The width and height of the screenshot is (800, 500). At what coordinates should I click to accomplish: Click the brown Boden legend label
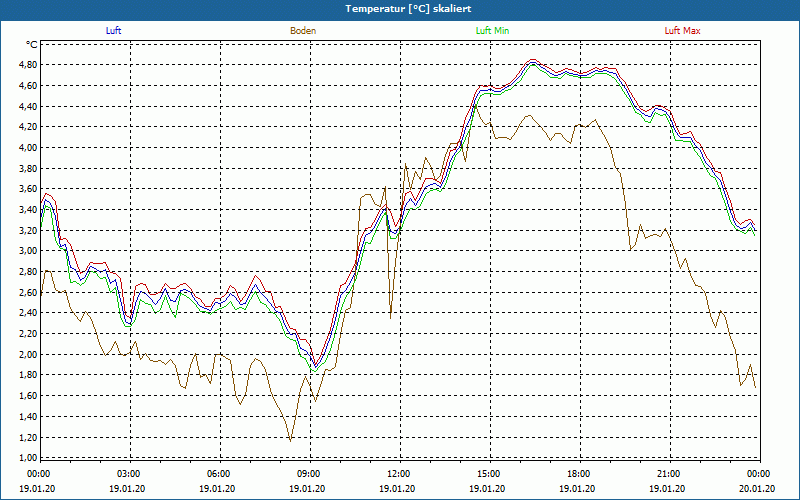point(303,31)
